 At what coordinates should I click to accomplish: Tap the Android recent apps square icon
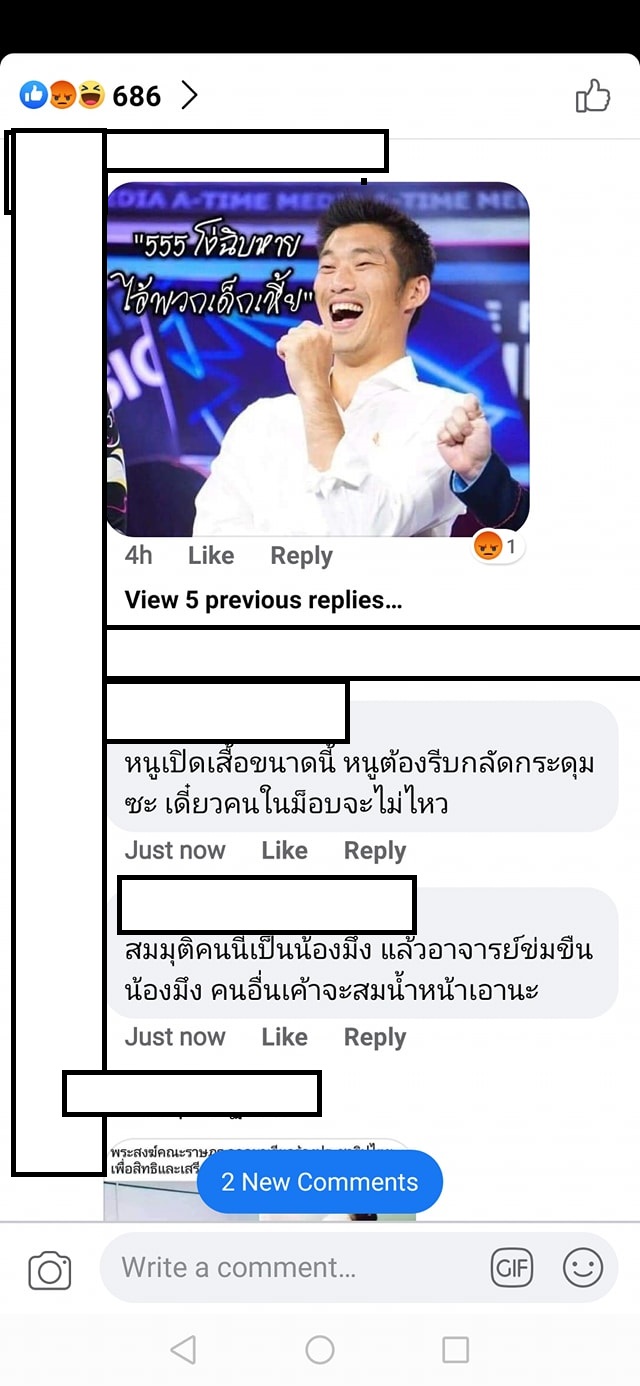tap(455, 1350)
